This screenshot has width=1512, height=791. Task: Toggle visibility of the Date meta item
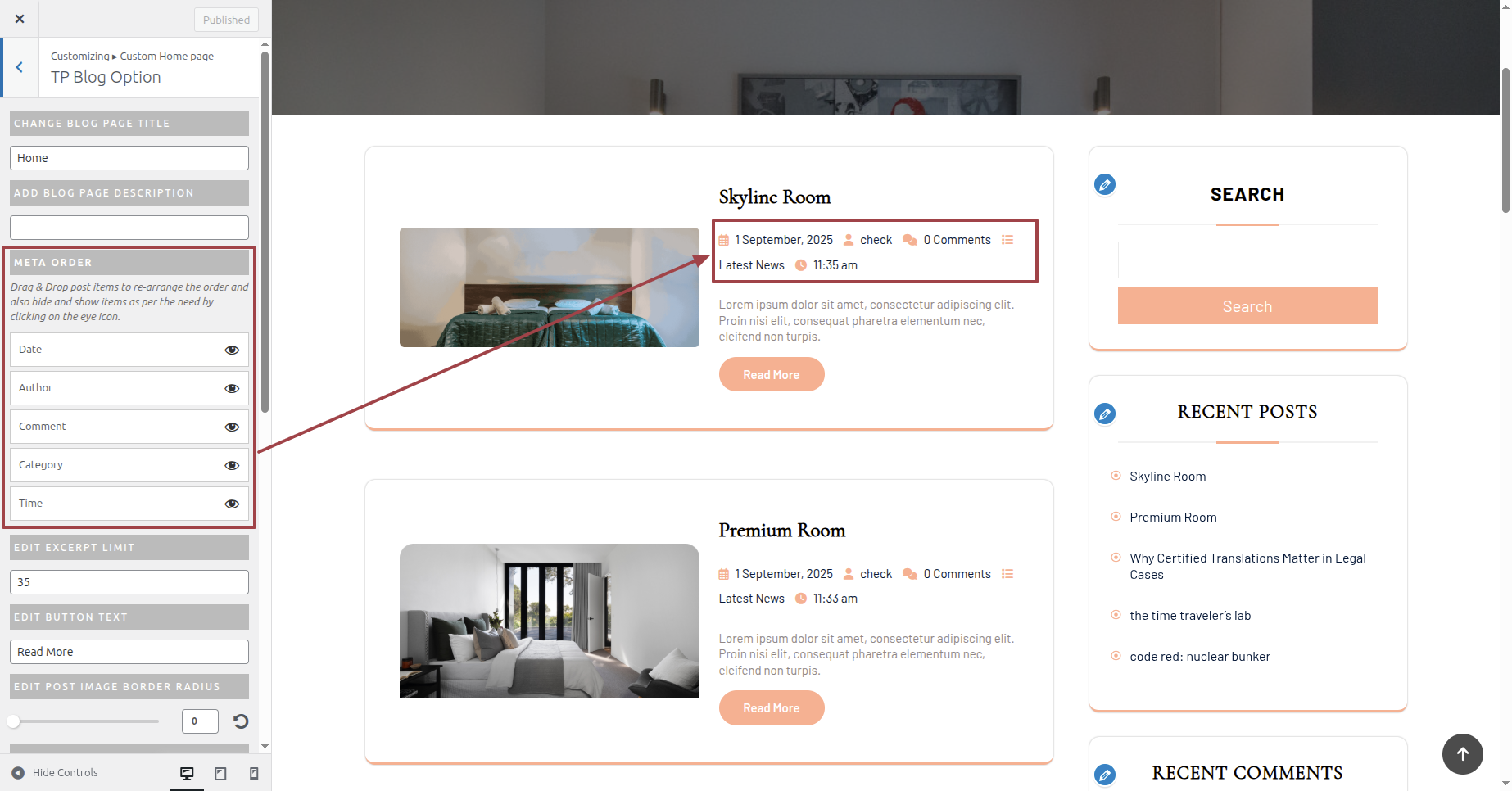coord(232,350)
